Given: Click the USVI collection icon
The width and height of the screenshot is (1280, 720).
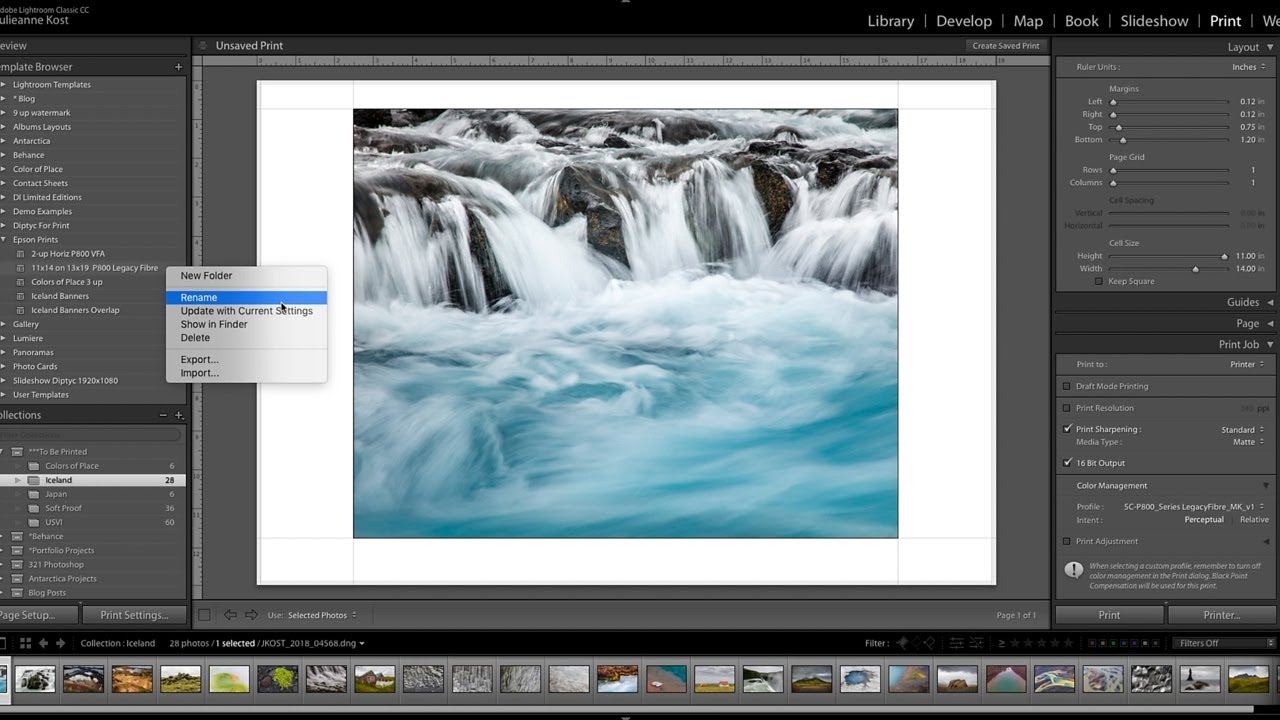Looking at the screenshot, I should (x=33, y=522).
